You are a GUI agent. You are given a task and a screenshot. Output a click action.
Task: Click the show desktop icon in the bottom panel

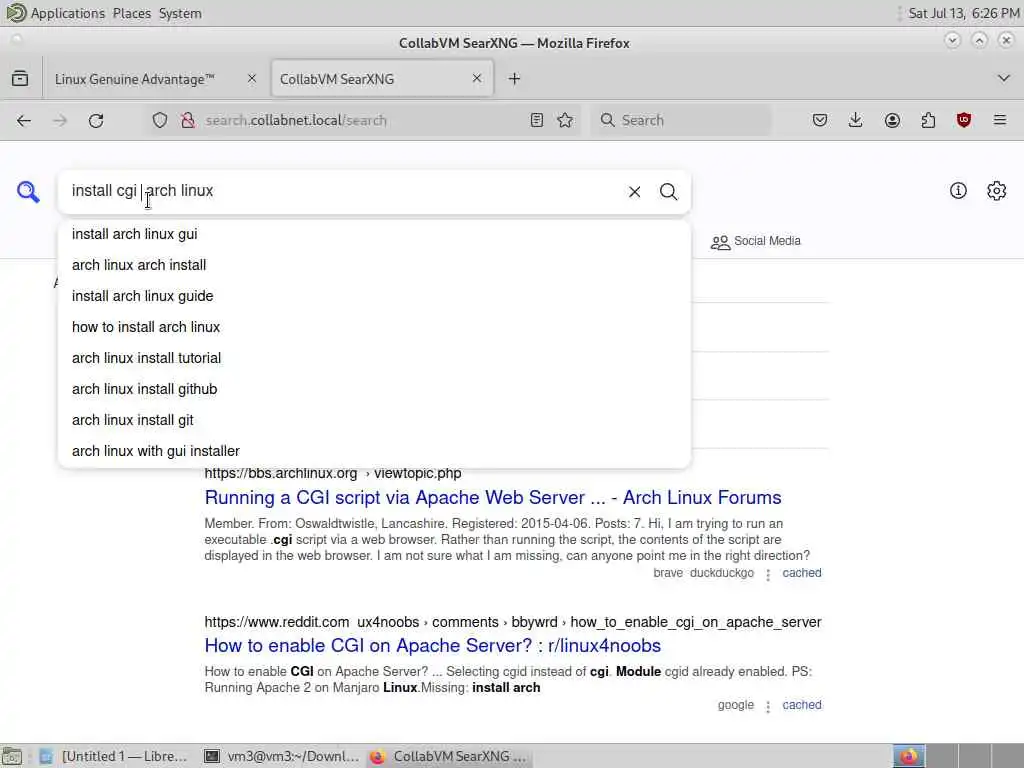tap(12, 757)
